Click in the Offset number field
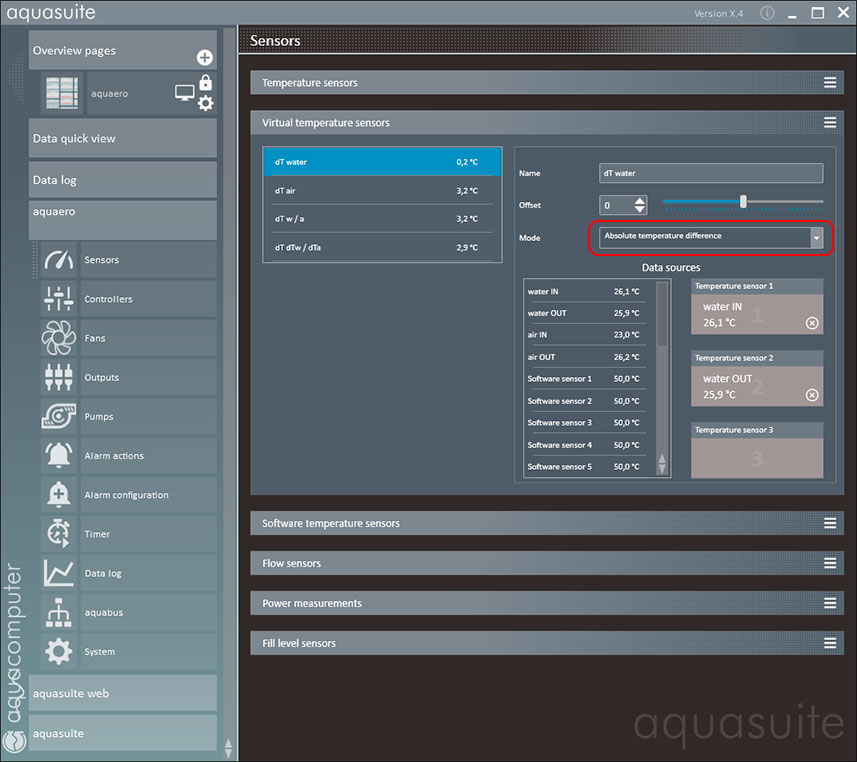Screen dimensions: 857x762 click(616, 205)
